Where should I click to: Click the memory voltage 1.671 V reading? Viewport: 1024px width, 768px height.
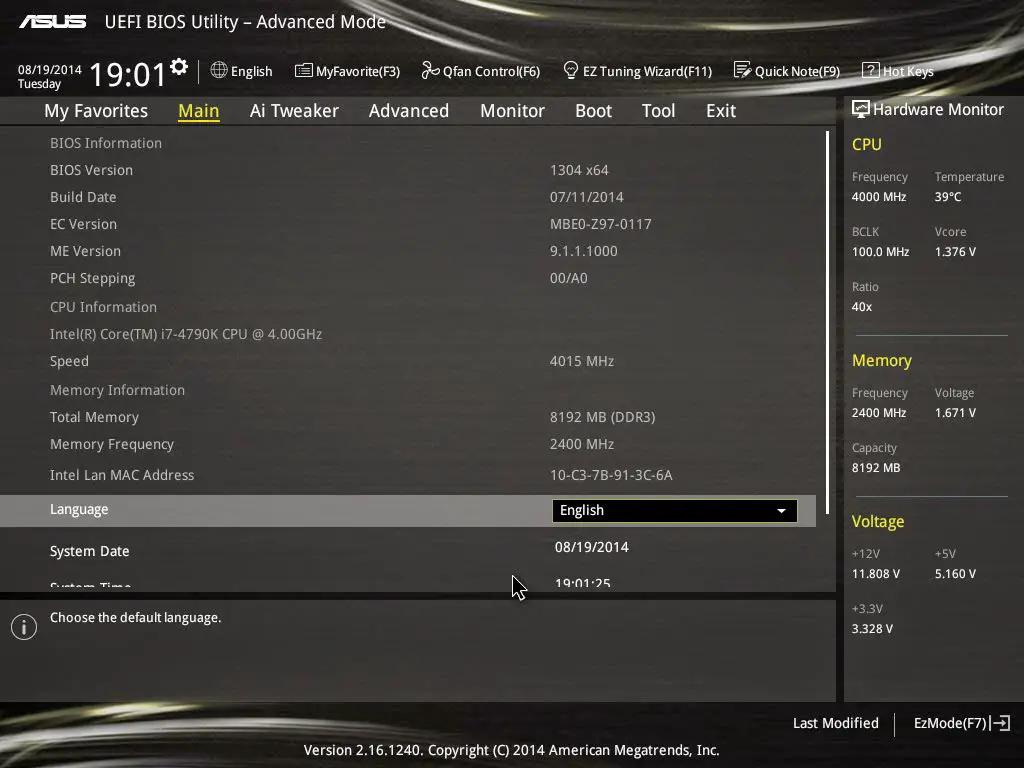pyautogui.click(x=955, y=413)
